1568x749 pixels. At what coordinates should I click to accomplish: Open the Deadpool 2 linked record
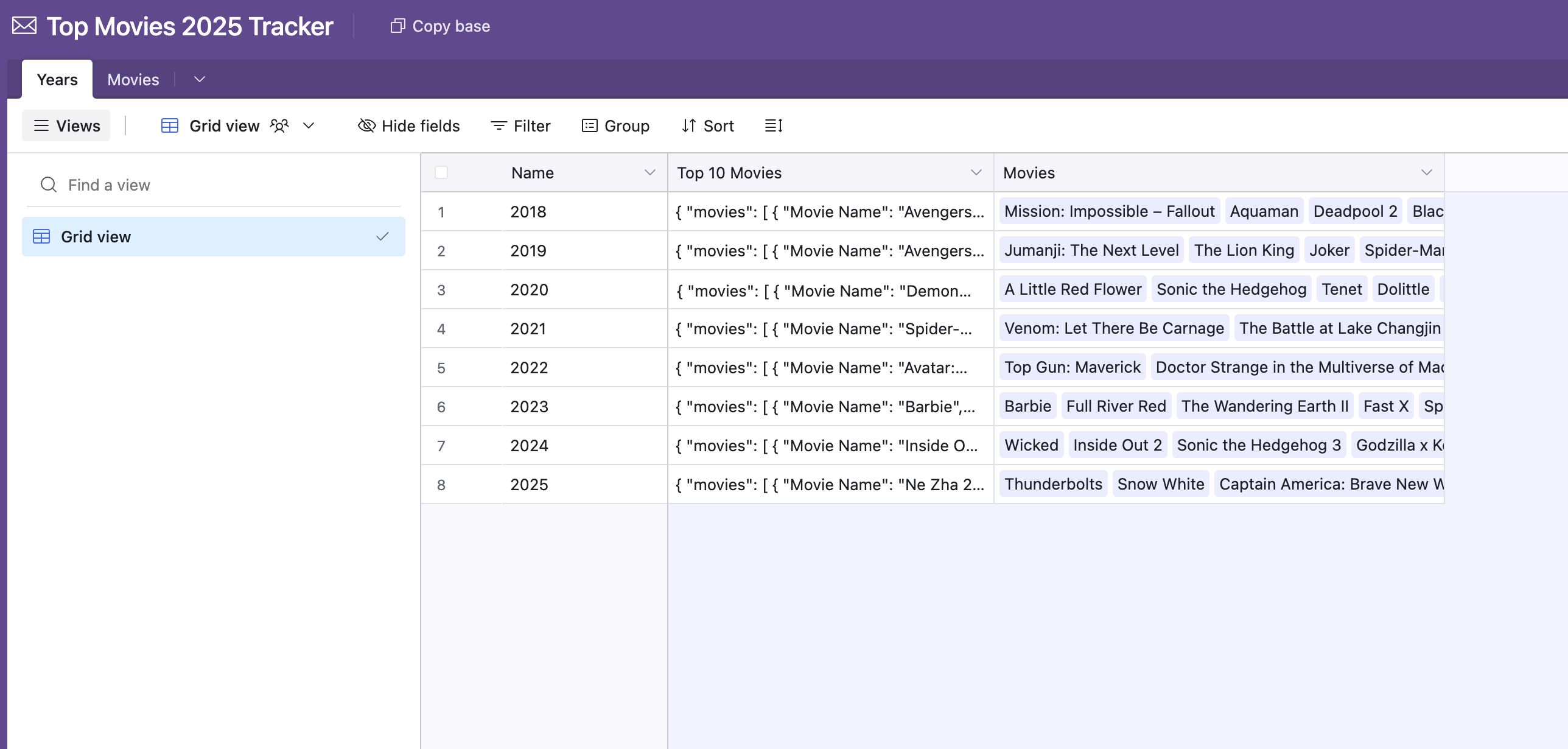point(1355,211)
